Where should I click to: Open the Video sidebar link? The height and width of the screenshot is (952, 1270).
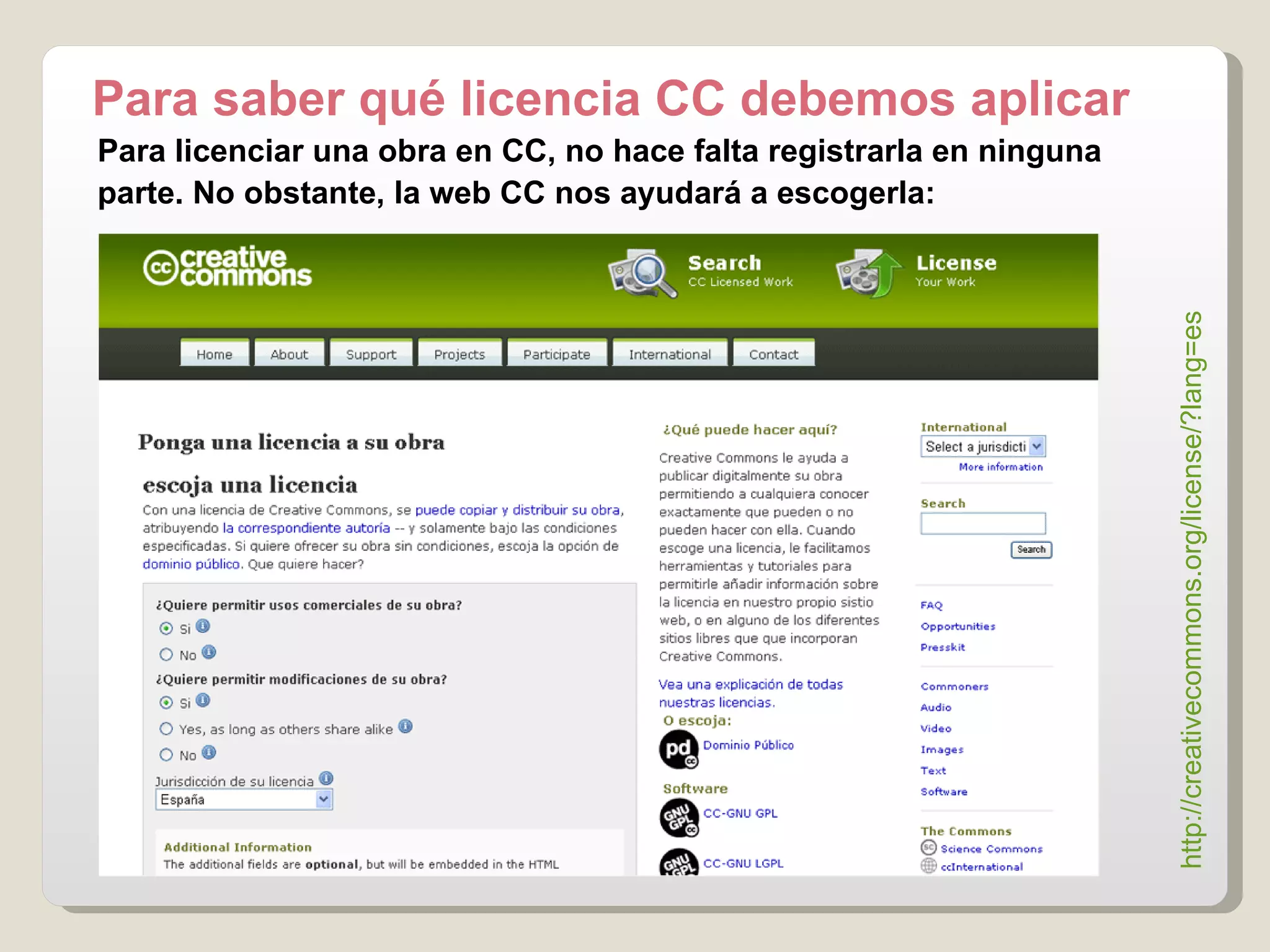[936, 728]
